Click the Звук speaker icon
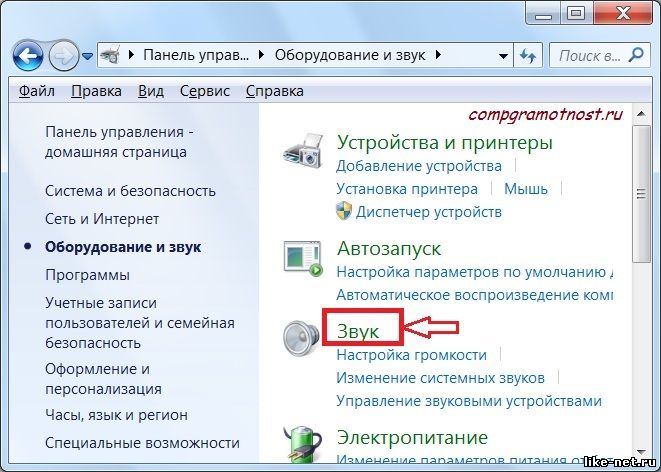 (x=302, y=342)
